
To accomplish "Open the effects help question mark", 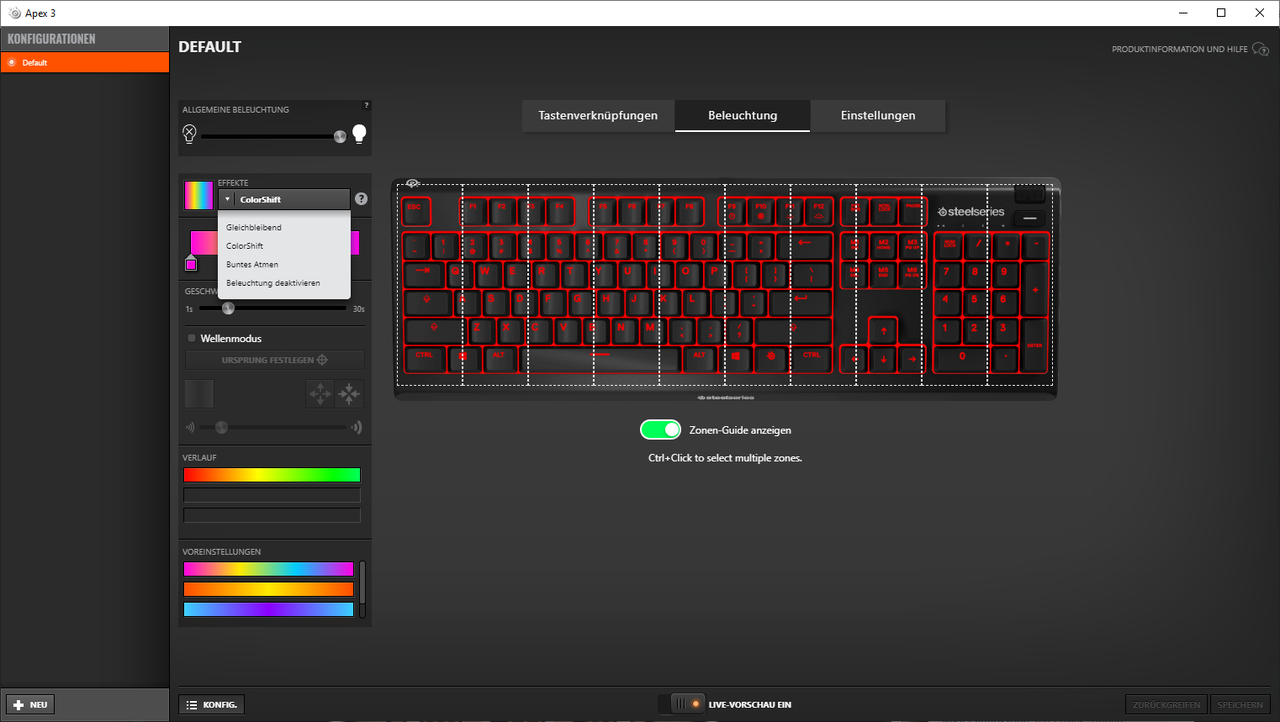I will 361,199.
